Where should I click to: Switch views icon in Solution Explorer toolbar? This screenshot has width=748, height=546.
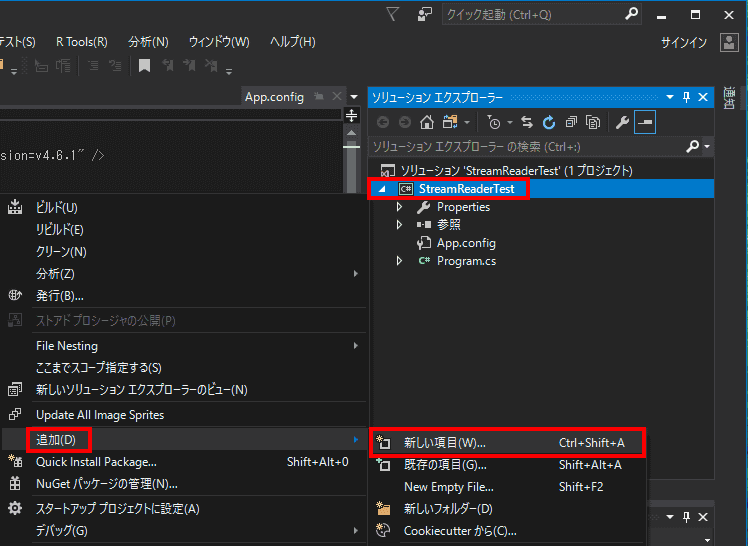click(x=450, y=123)
